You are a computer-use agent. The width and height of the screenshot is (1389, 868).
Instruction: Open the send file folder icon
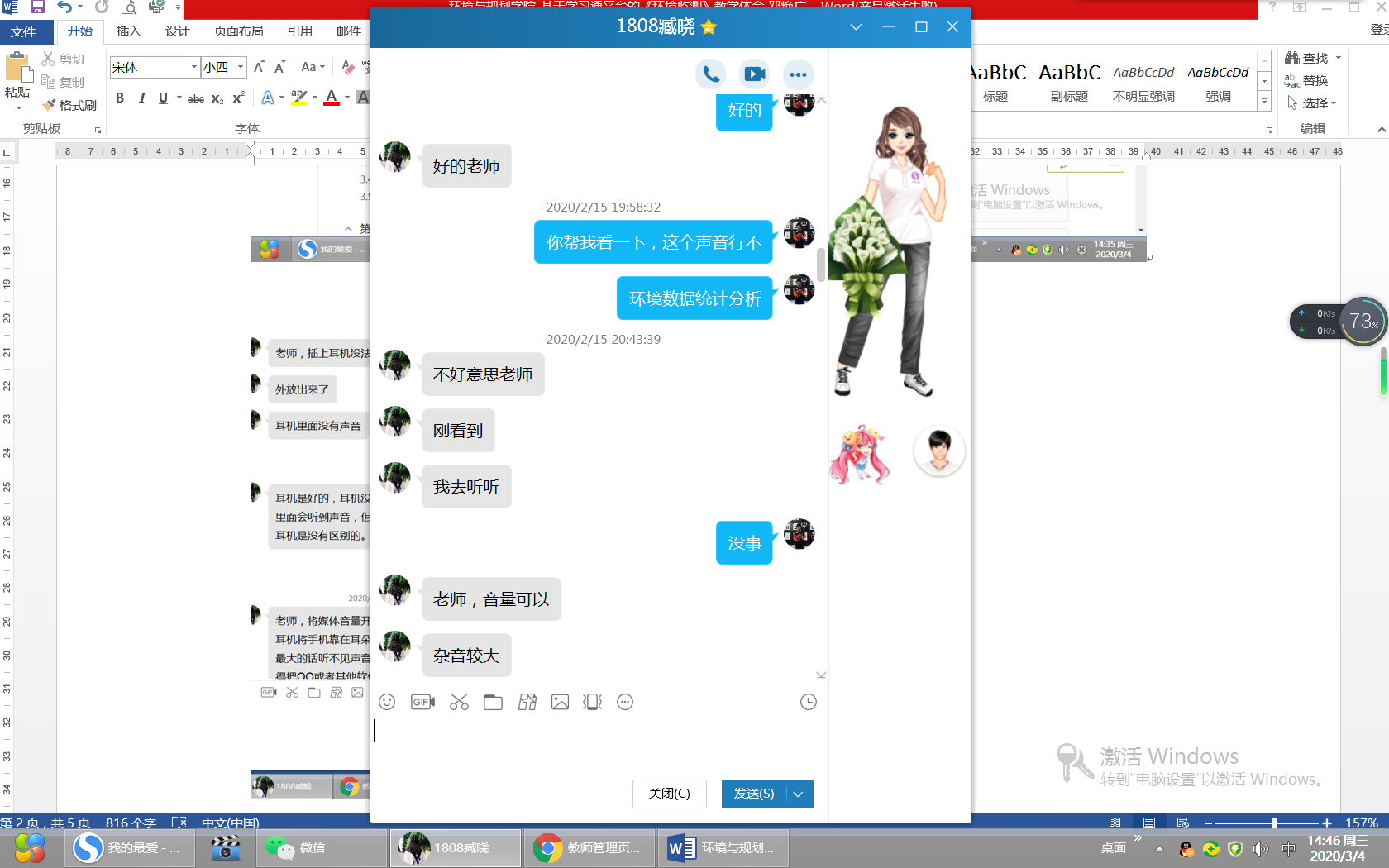[493, 702]
